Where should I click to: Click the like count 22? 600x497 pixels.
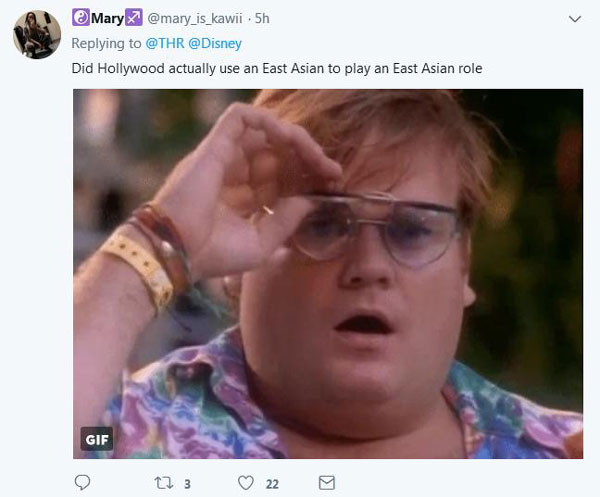click(272, 484)
